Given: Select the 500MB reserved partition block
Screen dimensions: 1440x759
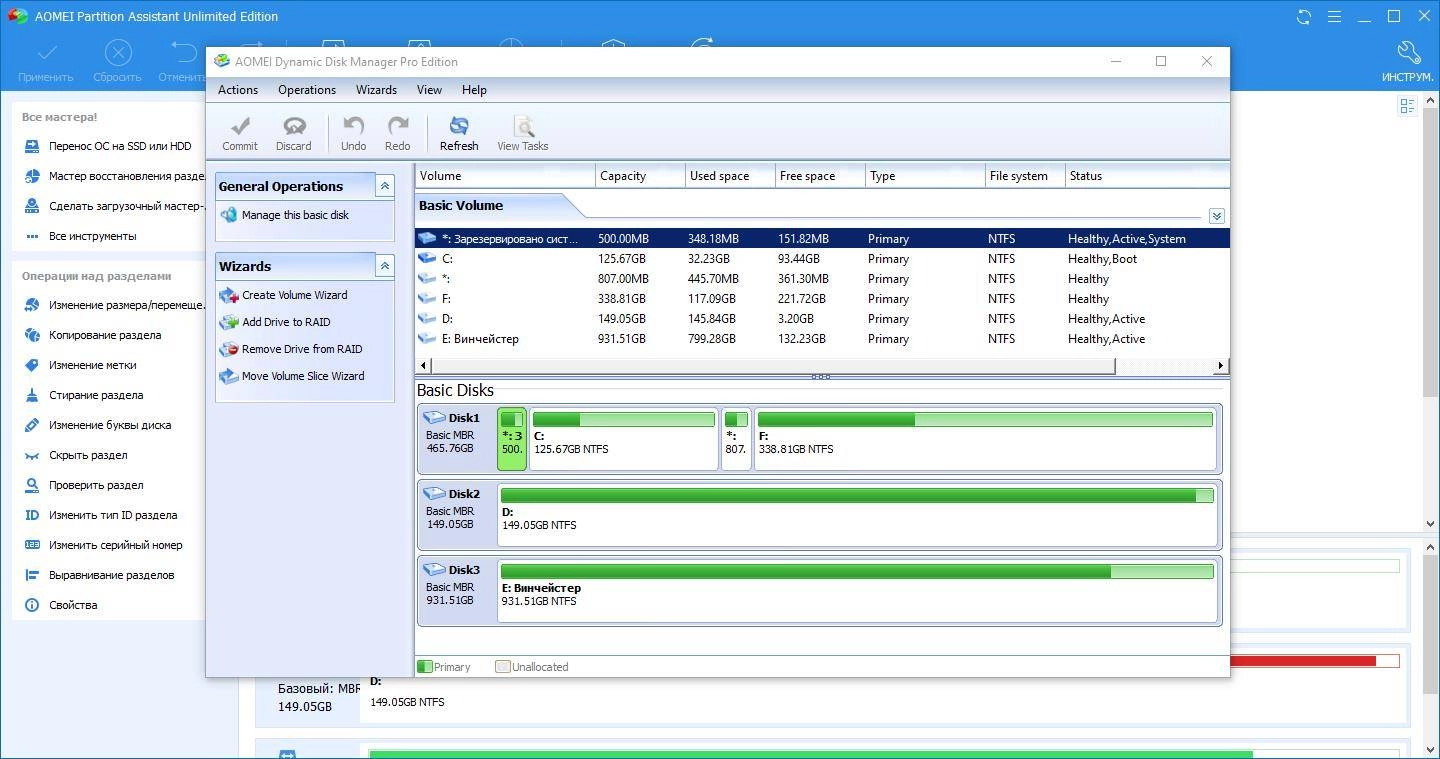Looking at the screenshot, I should tap(512, 439).
